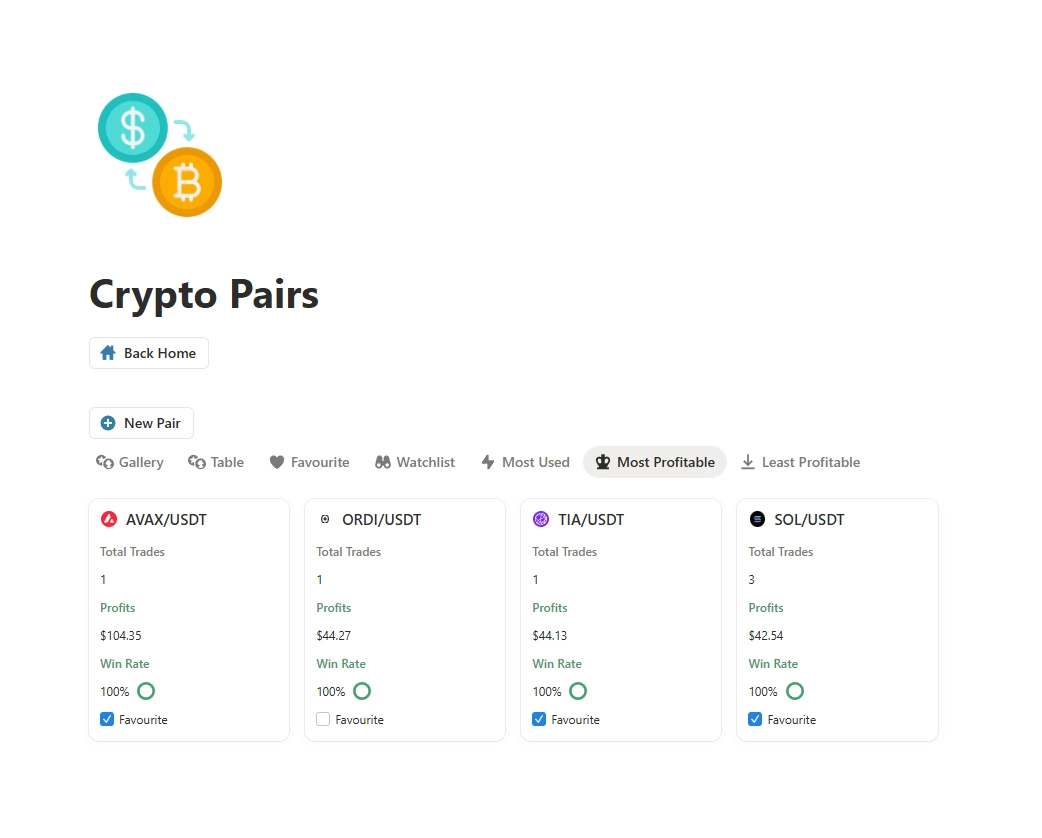This screenshot has height=838, width=1042.
Task: Click the TIA coin icon
Action: click(x=542, y=519)
